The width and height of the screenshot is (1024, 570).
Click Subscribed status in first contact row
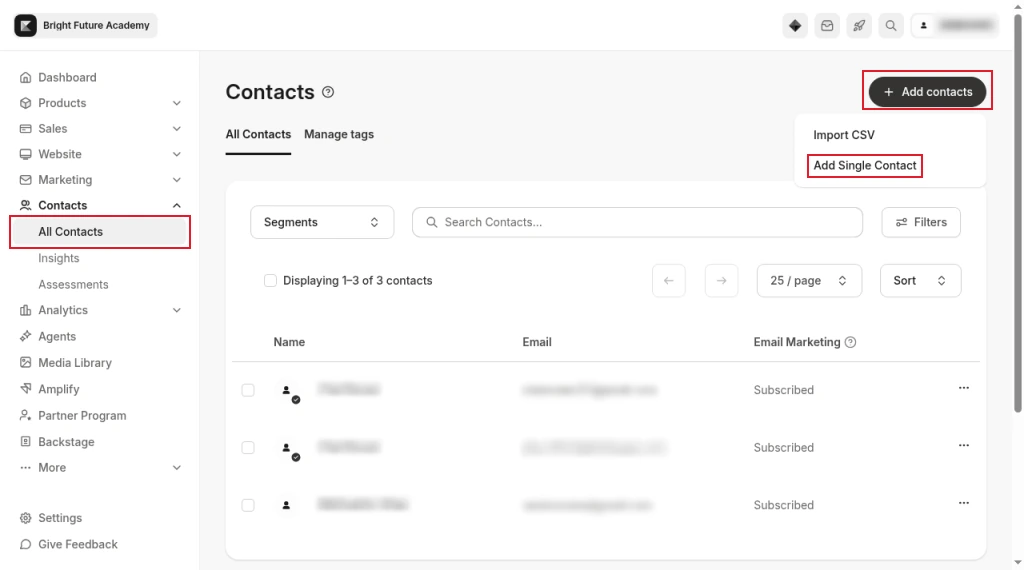point(784,390)
